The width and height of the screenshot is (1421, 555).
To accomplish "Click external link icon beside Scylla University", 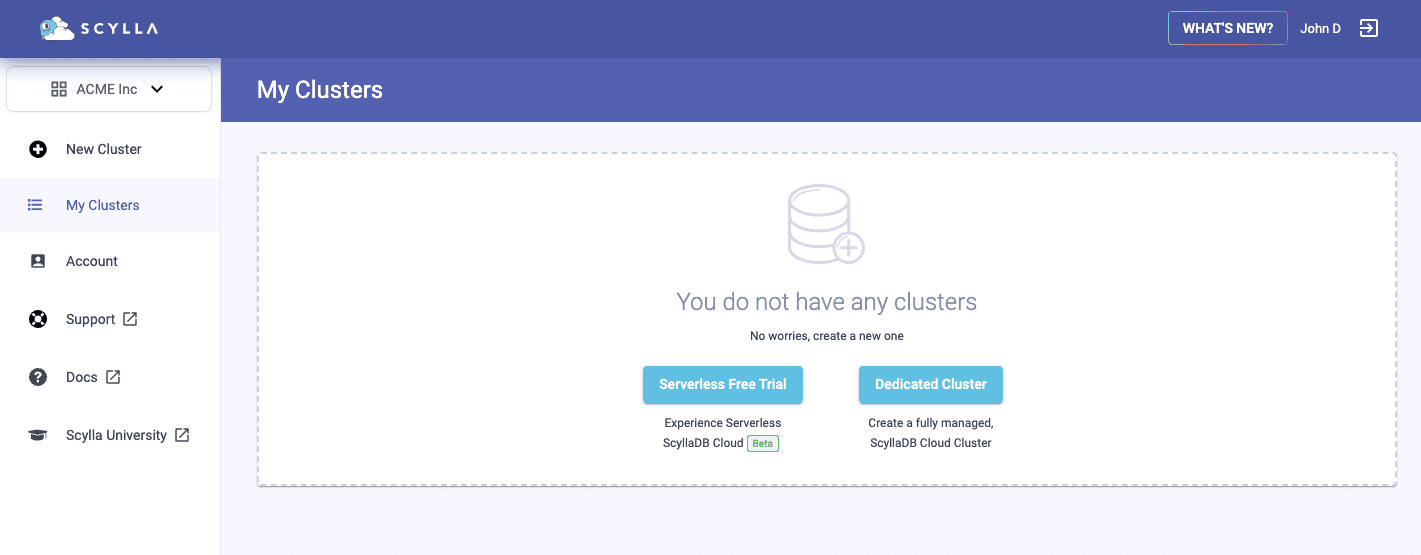I will (182, 435).
